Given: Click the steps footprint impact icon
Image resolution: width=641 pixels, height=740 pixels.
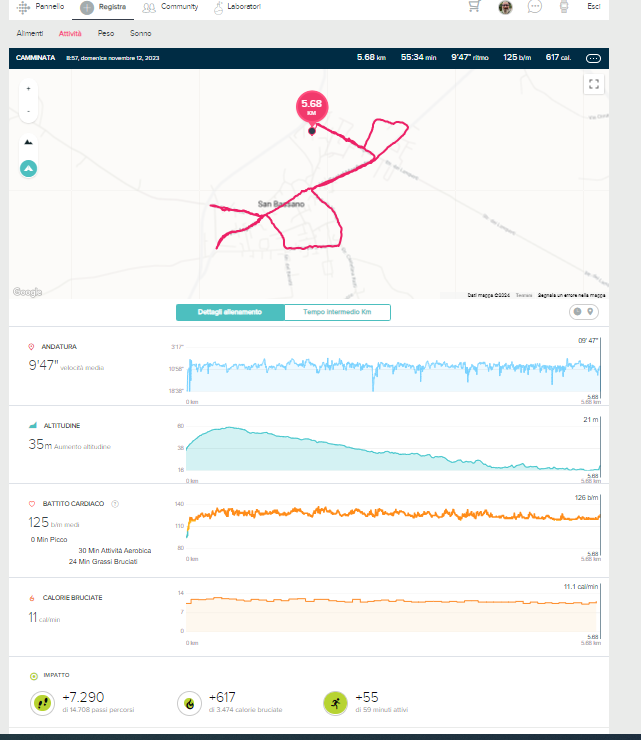Looking at the screenshot, I should click(x=42, y=703).
